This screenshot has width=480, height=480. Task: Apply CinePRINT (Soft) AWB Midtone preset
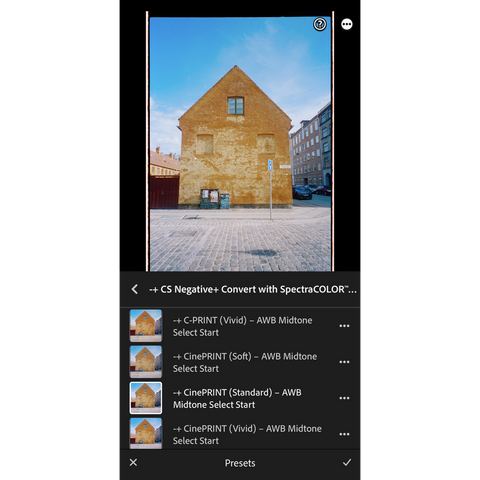point(245,362)
